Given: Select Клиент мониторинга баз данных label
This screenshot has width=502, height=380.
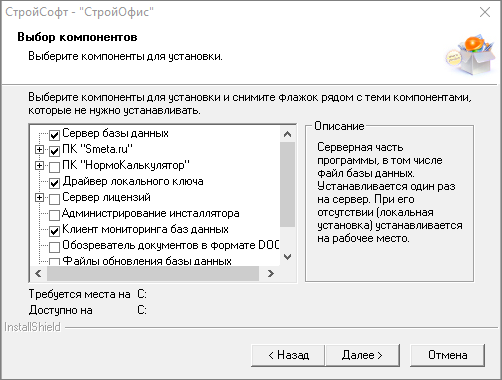Looking at the screenshot, I should (145, 229).
